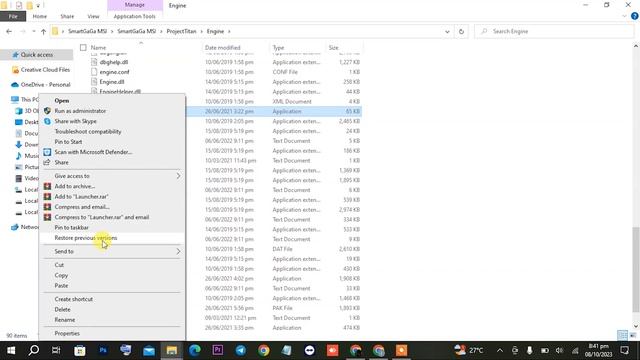Choose Properties in context menu
Screen dimensions: 640x360
[x=67, y=333]
